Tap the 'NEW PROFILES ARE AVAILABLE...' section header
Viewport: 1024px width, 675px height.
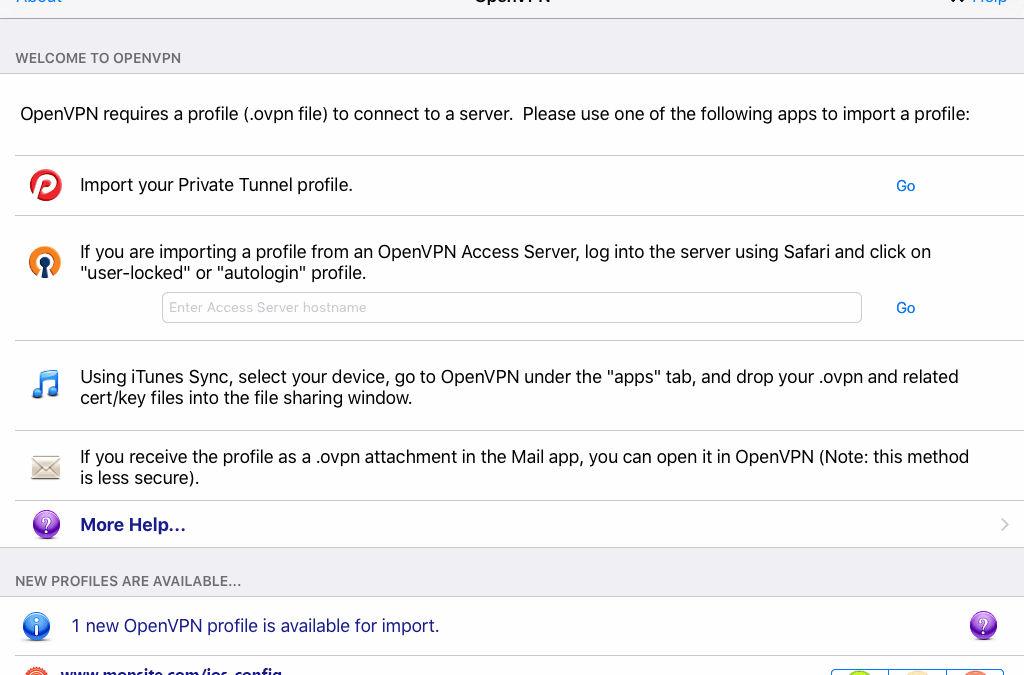pyautogui.click(x=128, y=582)
